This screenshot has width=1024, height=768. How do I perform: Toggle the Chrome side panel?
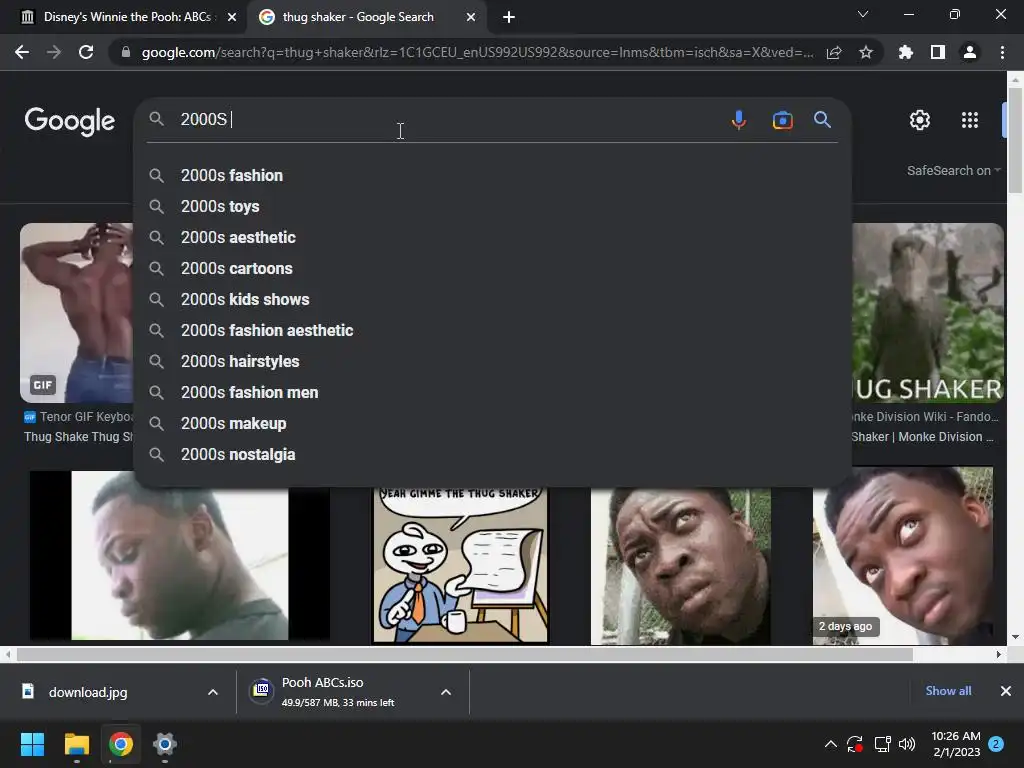coord(938,52)
